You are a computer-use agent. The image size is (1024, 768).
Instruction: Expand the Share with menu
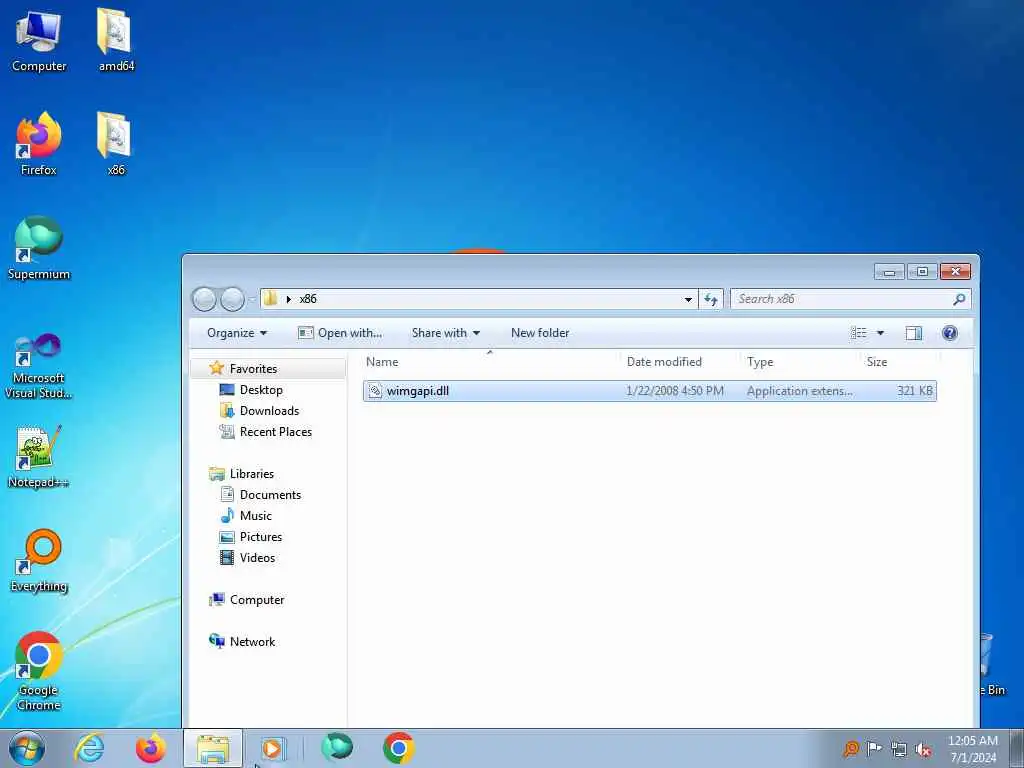coord(445,333)
